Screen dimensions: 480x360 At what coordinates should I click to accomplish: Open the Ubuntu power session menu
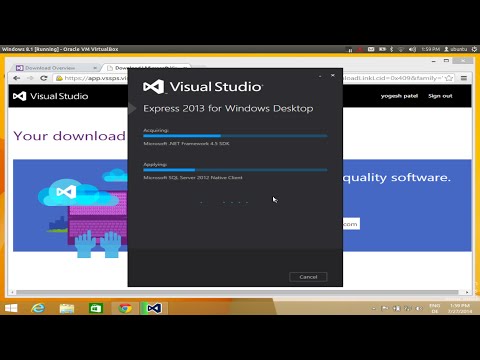point(474,49)
